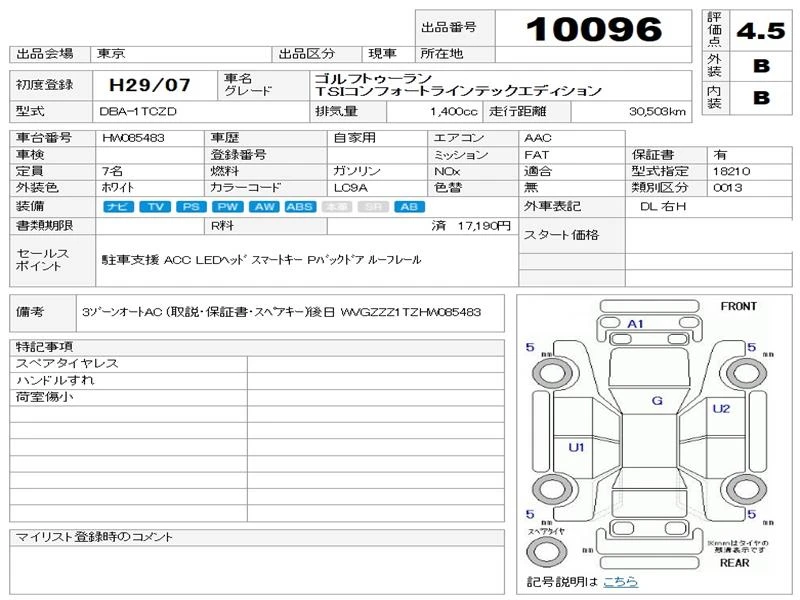Click the air conditioner value AAC

(538, 138)
